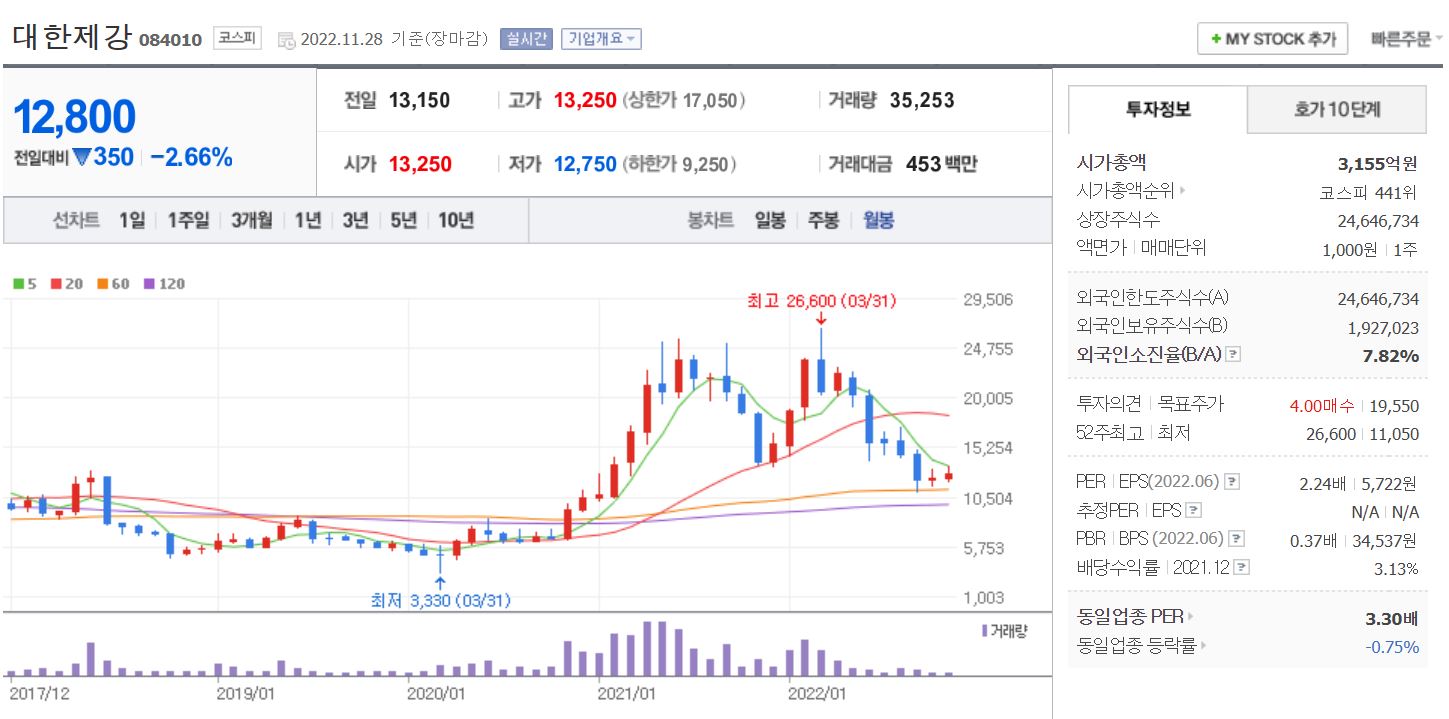The width and height of the screenshot is (1449, 719).
Task: Show the 일봉 daily candle chart
Action: click(770, 220)
